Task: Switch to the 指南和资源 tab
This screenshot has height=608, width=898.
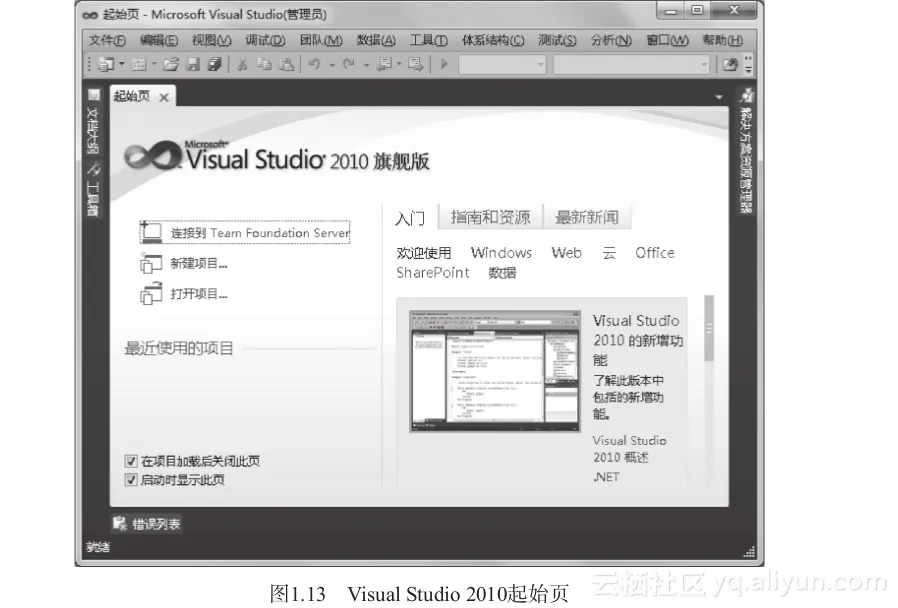Action: click(490, 218)
